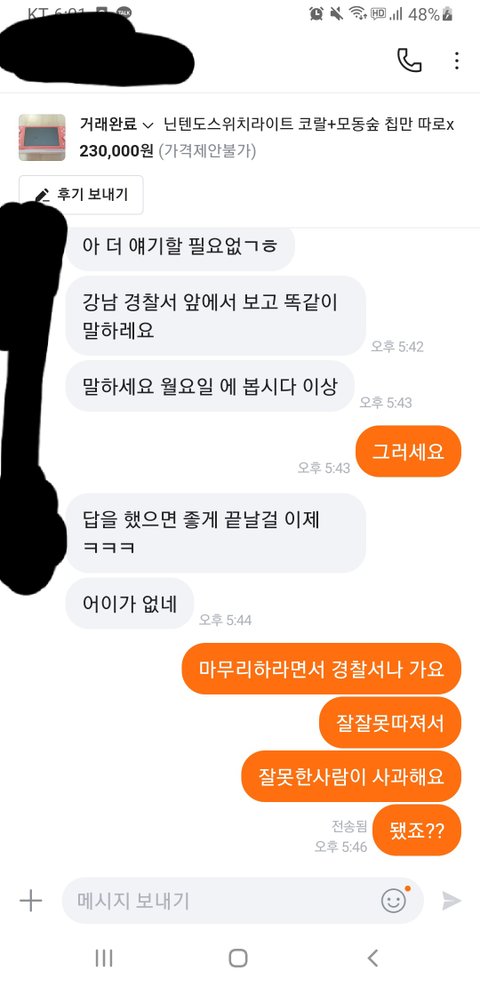Viewport: 480px width, 987px height.
Task: Select the 됐죠?? sent message bubble
Action: 417,830
